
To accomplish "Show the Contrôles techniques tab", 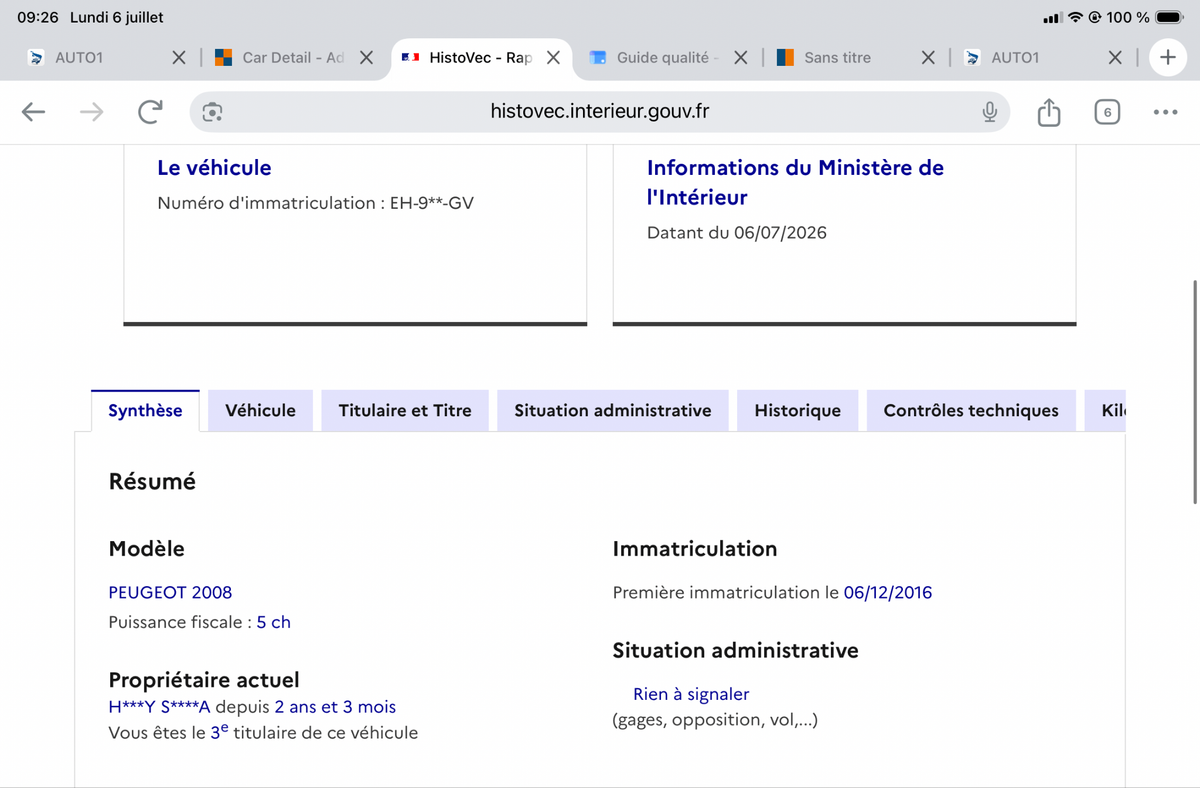I will pos(971,410).
